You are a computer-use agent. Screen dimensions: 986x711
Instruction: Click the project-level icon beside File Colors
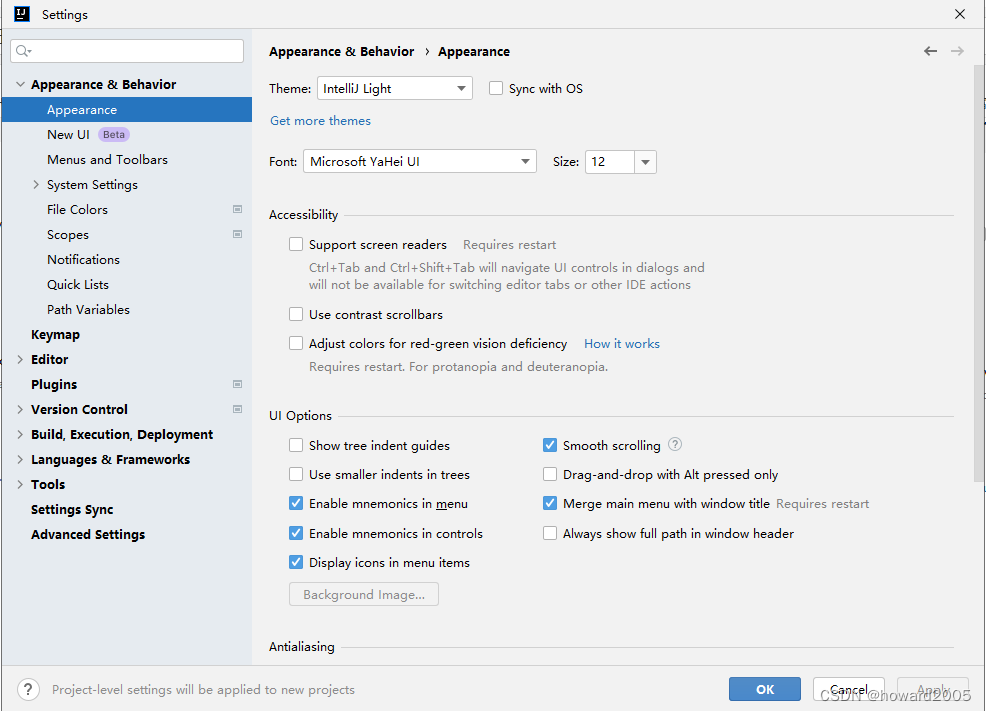coord(237,209)
